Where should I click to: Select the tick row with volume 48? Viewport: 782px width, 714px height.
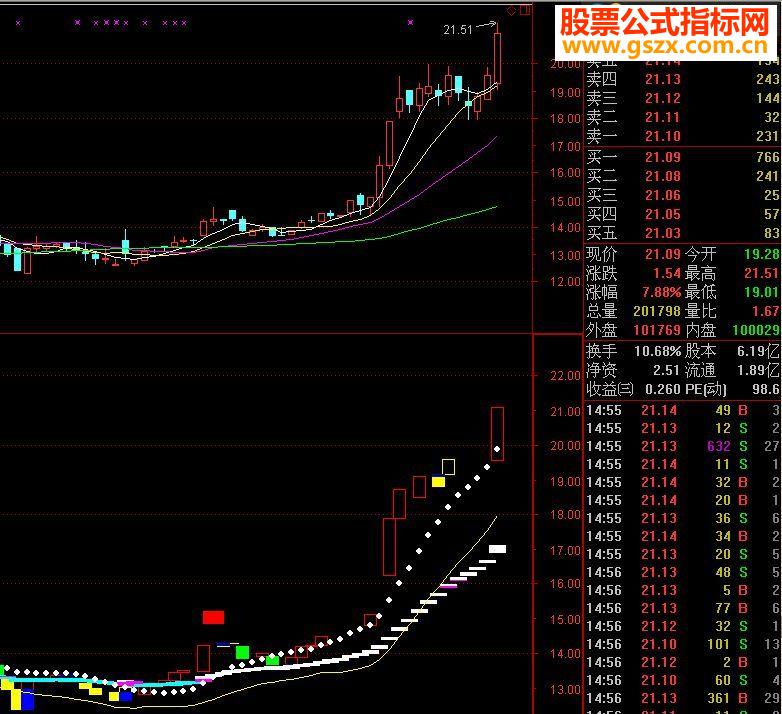point(683,572)
